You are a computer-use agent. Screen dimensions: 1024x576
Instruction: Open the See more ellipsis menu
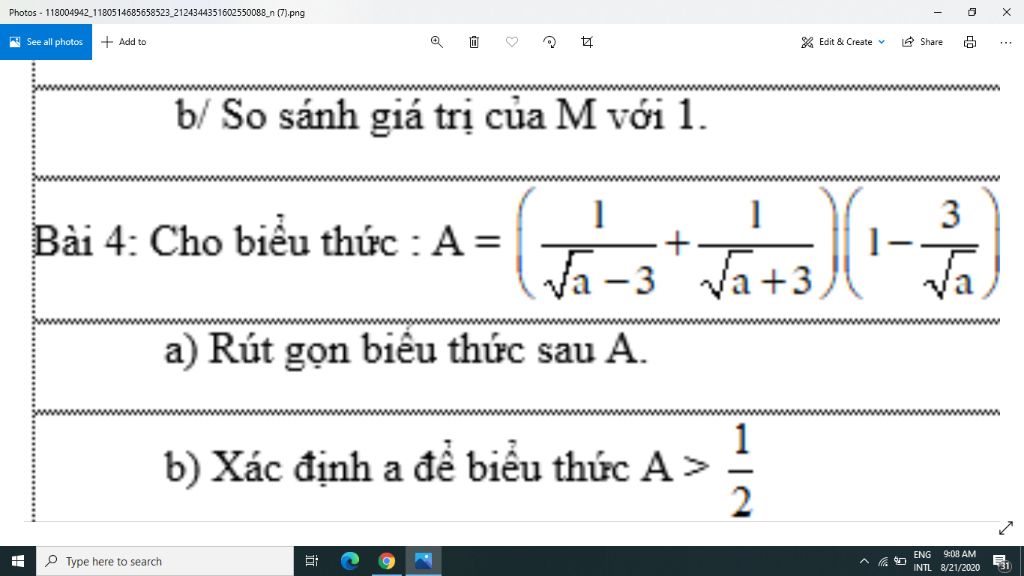click(1006, 42)
